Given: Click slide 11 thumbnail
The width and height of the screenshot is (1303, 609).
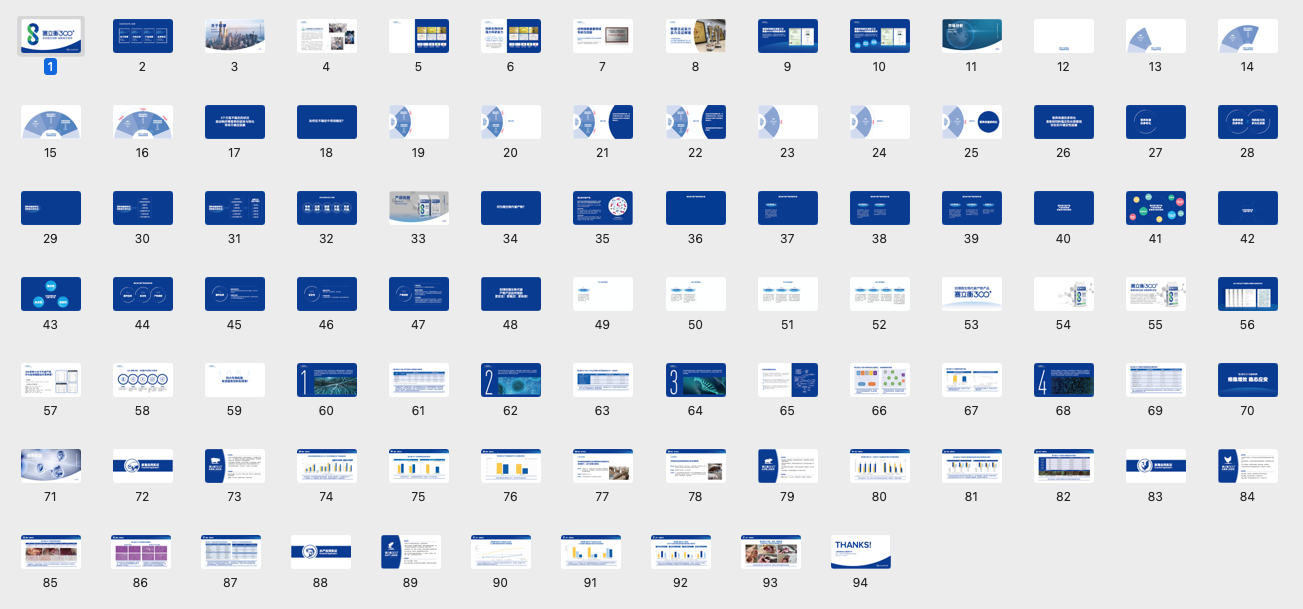Looking at the screenshot, I should (x=971, y=36).
